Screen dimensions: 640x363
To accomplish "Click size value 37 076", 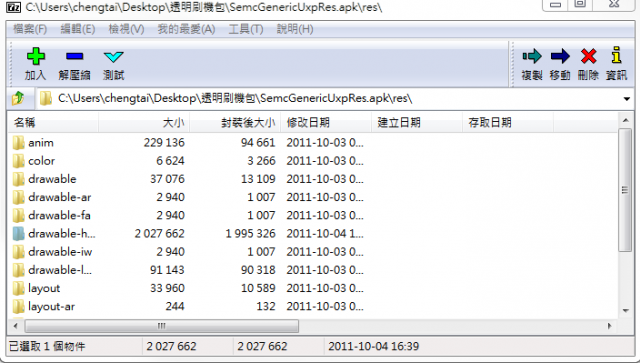I will (167, 179).
